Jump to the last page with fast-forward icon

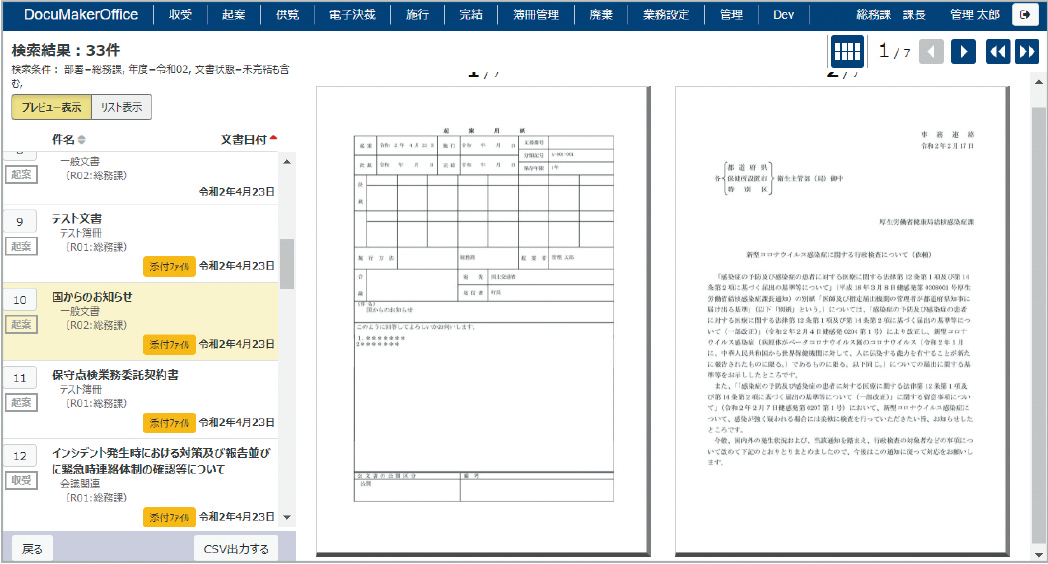click(1026, 51)
